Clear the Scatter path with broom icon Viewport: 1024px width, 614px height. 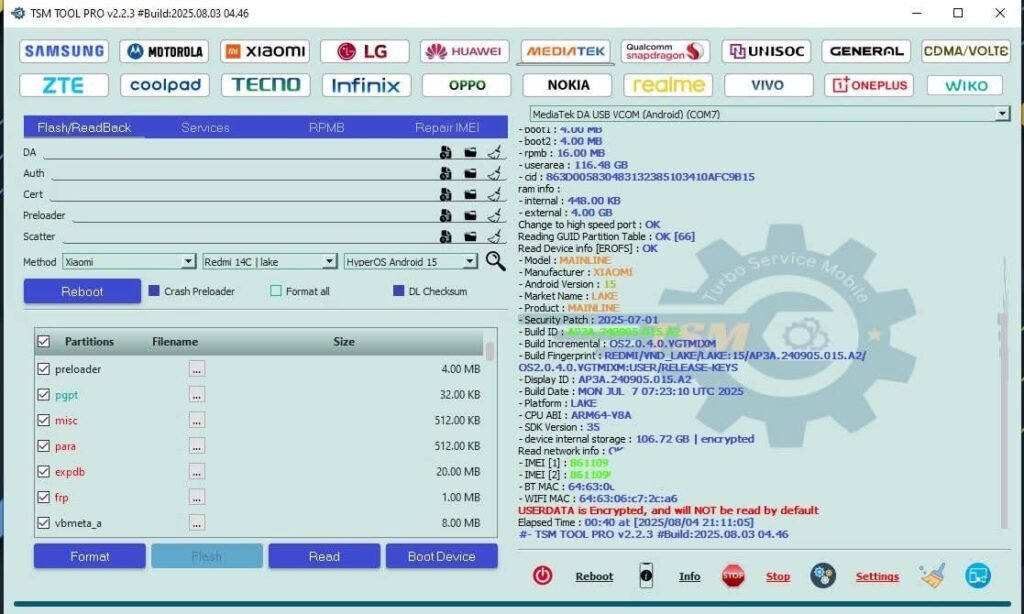(493, 237)
